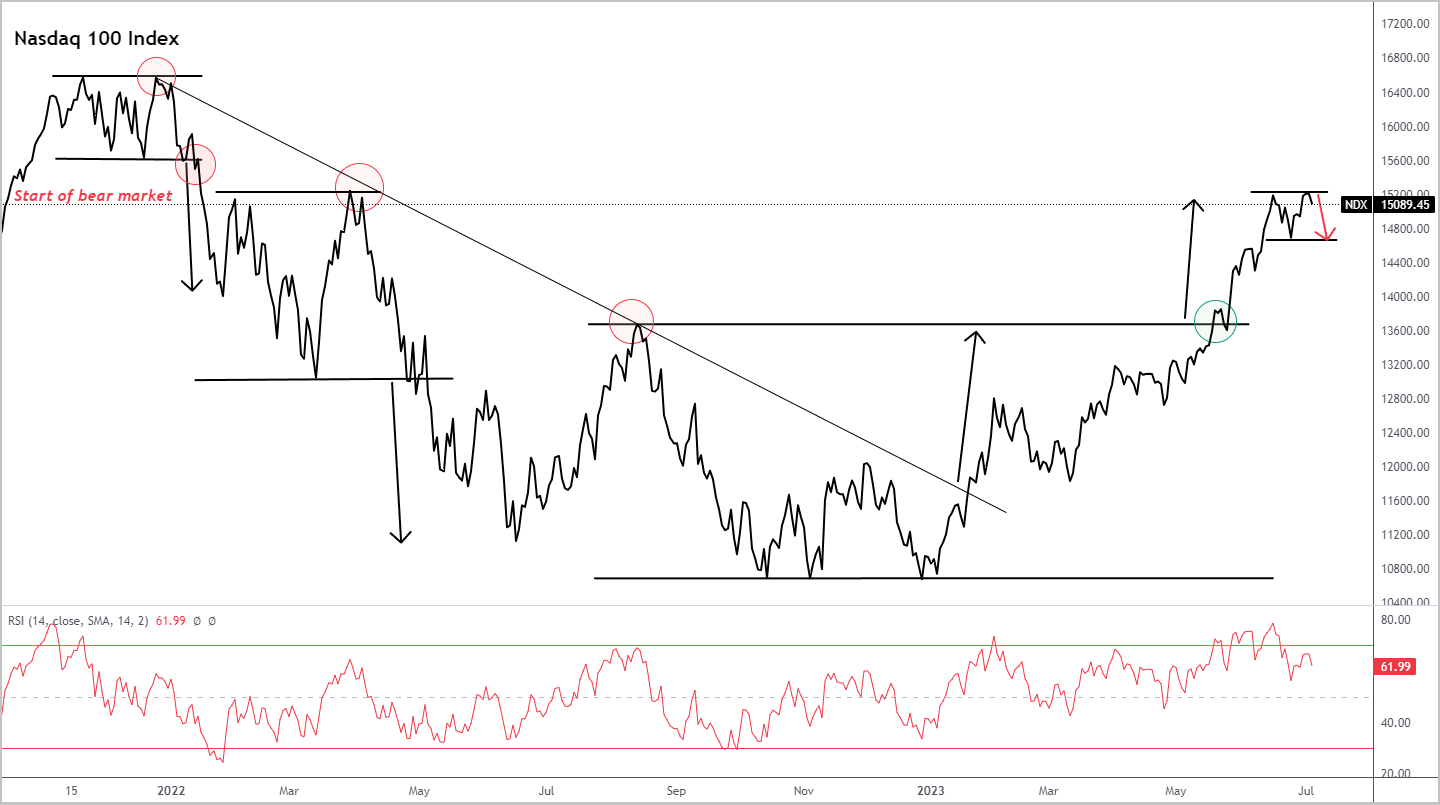Click the 20.00 RSI scale label
The height and width of the screenshot is (805, 1440).
[1395, 774]
